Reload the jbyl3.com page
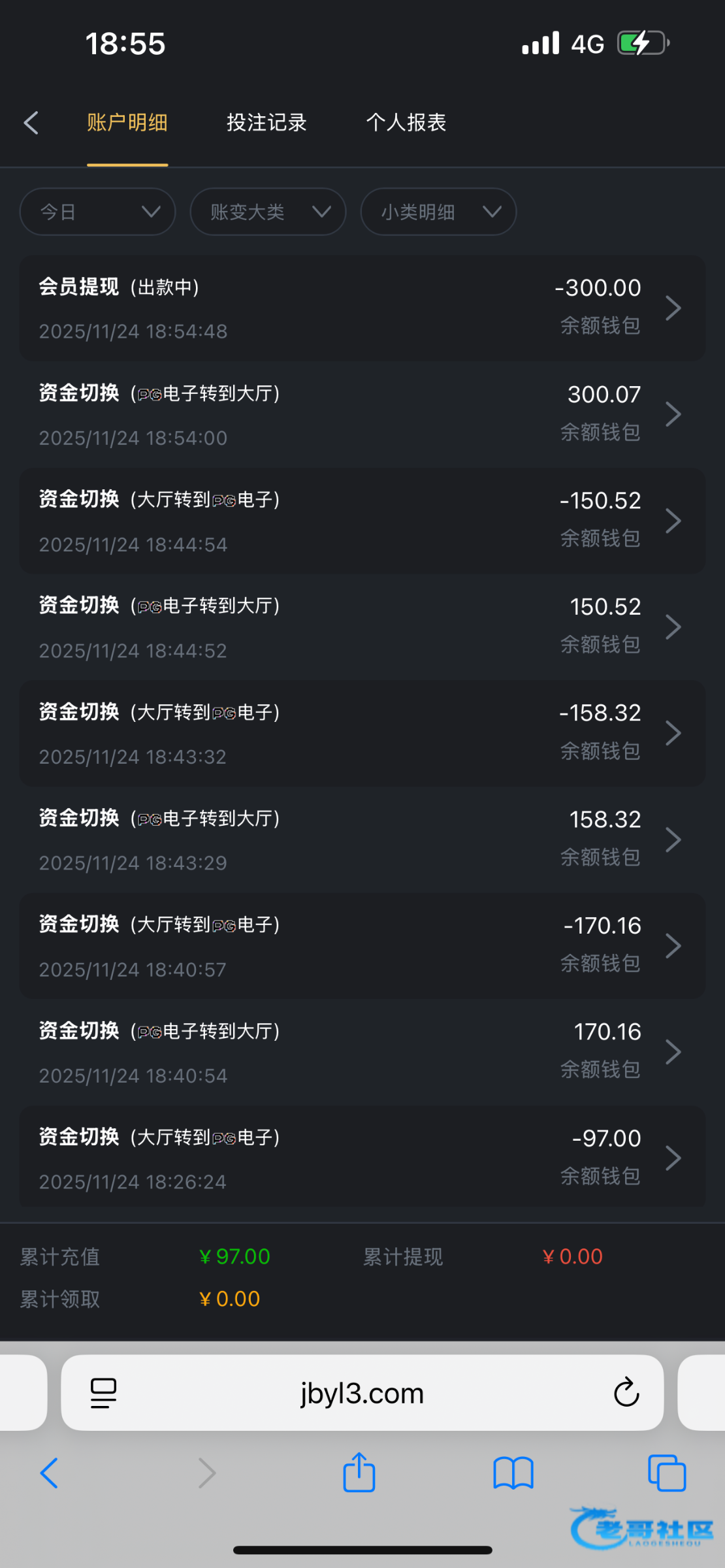The image size is (725, 1568). coord(626,1392)
